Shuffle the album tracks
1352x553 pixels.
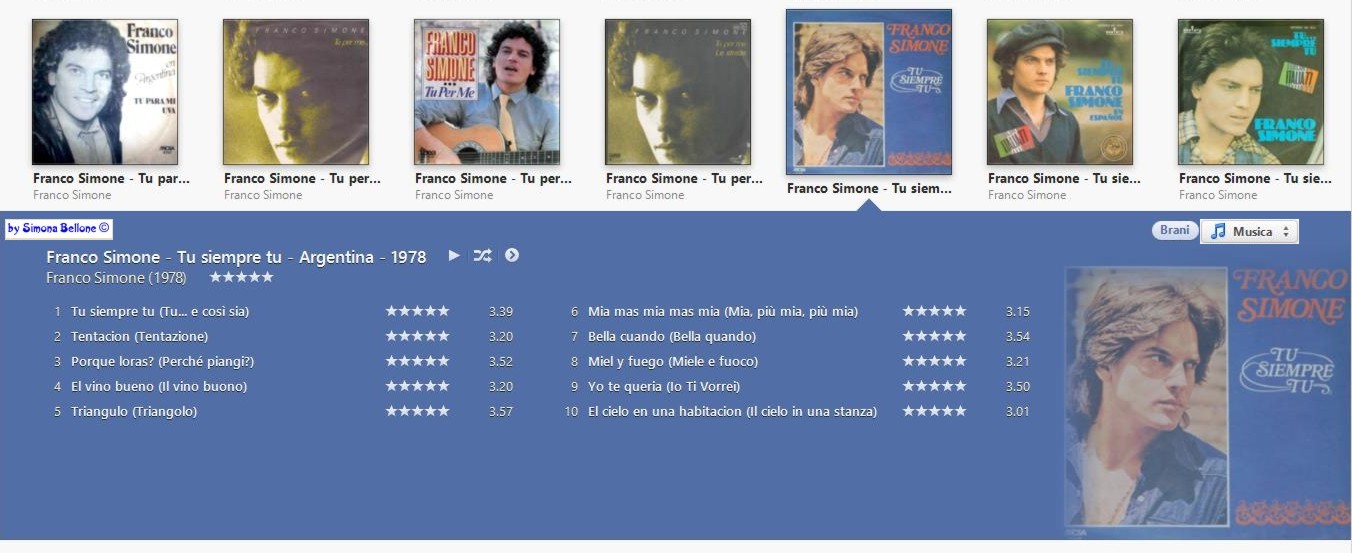pyautogui.click(x=482, y=255)
